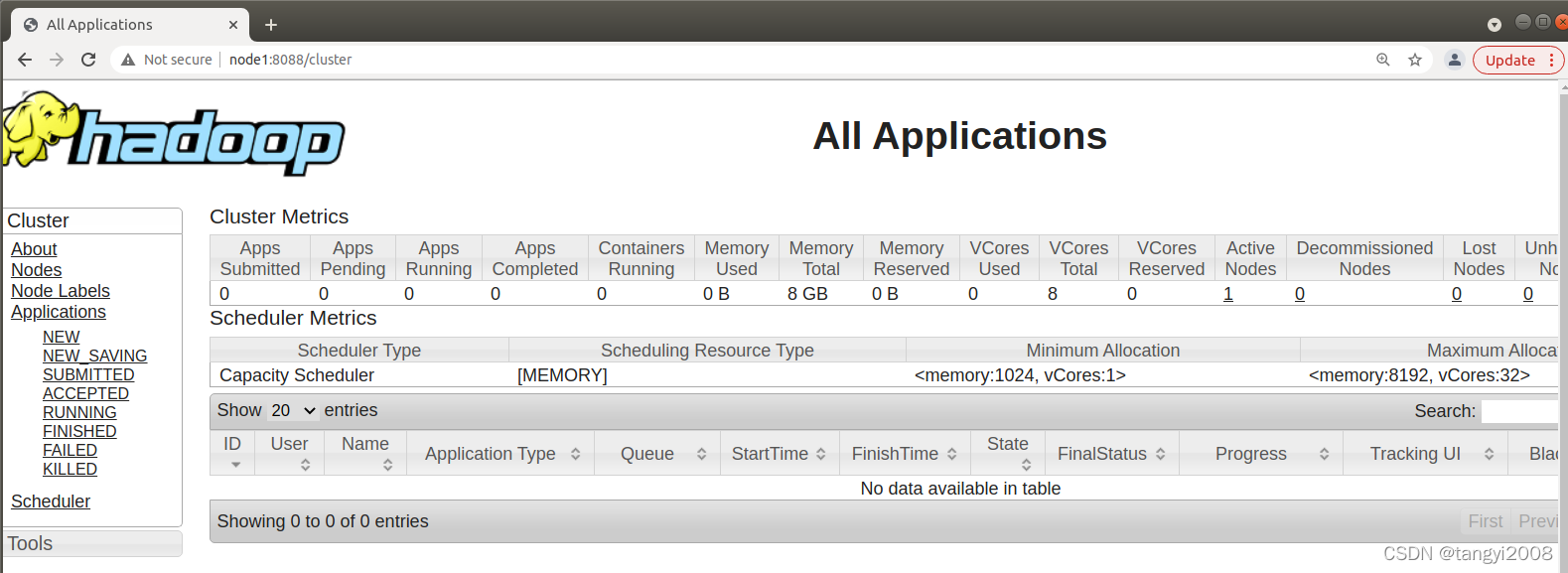Filter applications by KILLED state

[x=70, y=469]
